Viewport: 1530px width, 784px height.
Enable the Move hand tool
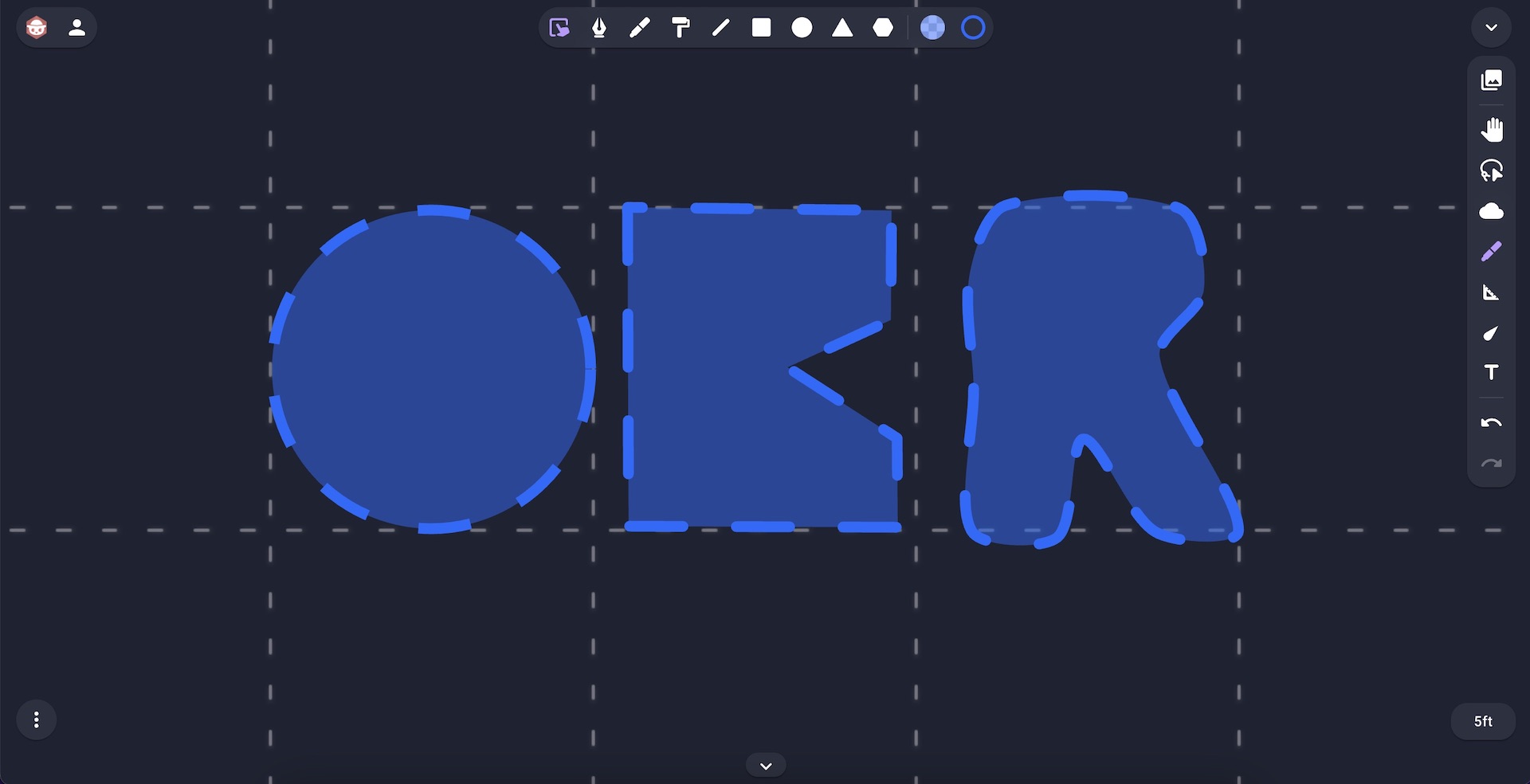tap(1492, 128)
